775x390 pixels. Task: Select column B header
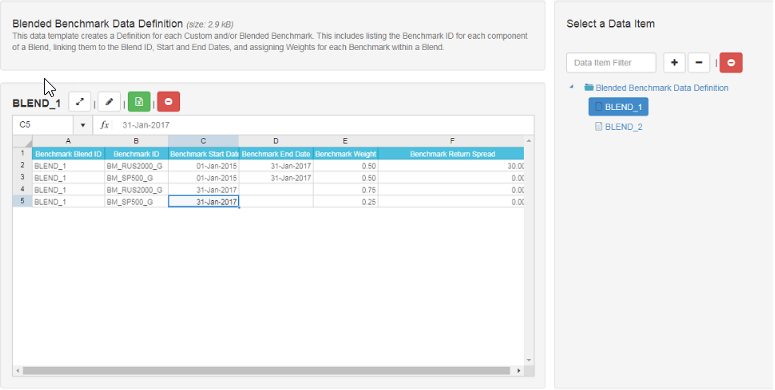[136, 141]
